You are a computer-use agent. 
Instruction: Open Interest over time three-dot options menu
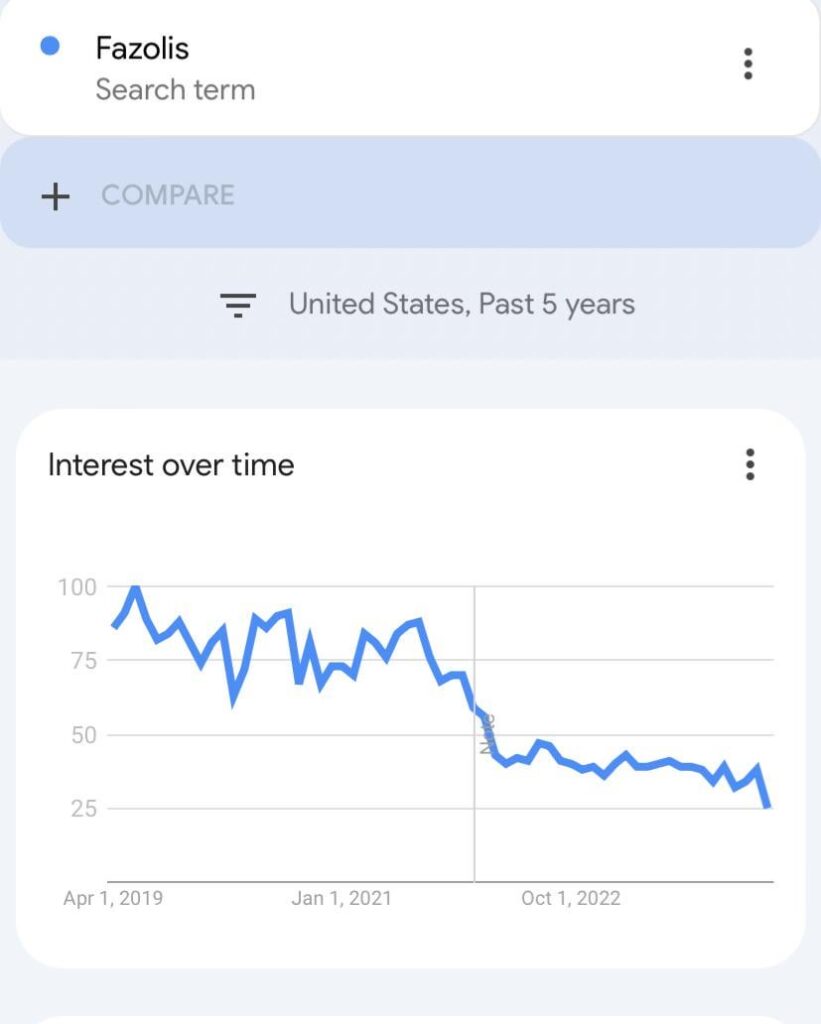click(x=750, y=465)
